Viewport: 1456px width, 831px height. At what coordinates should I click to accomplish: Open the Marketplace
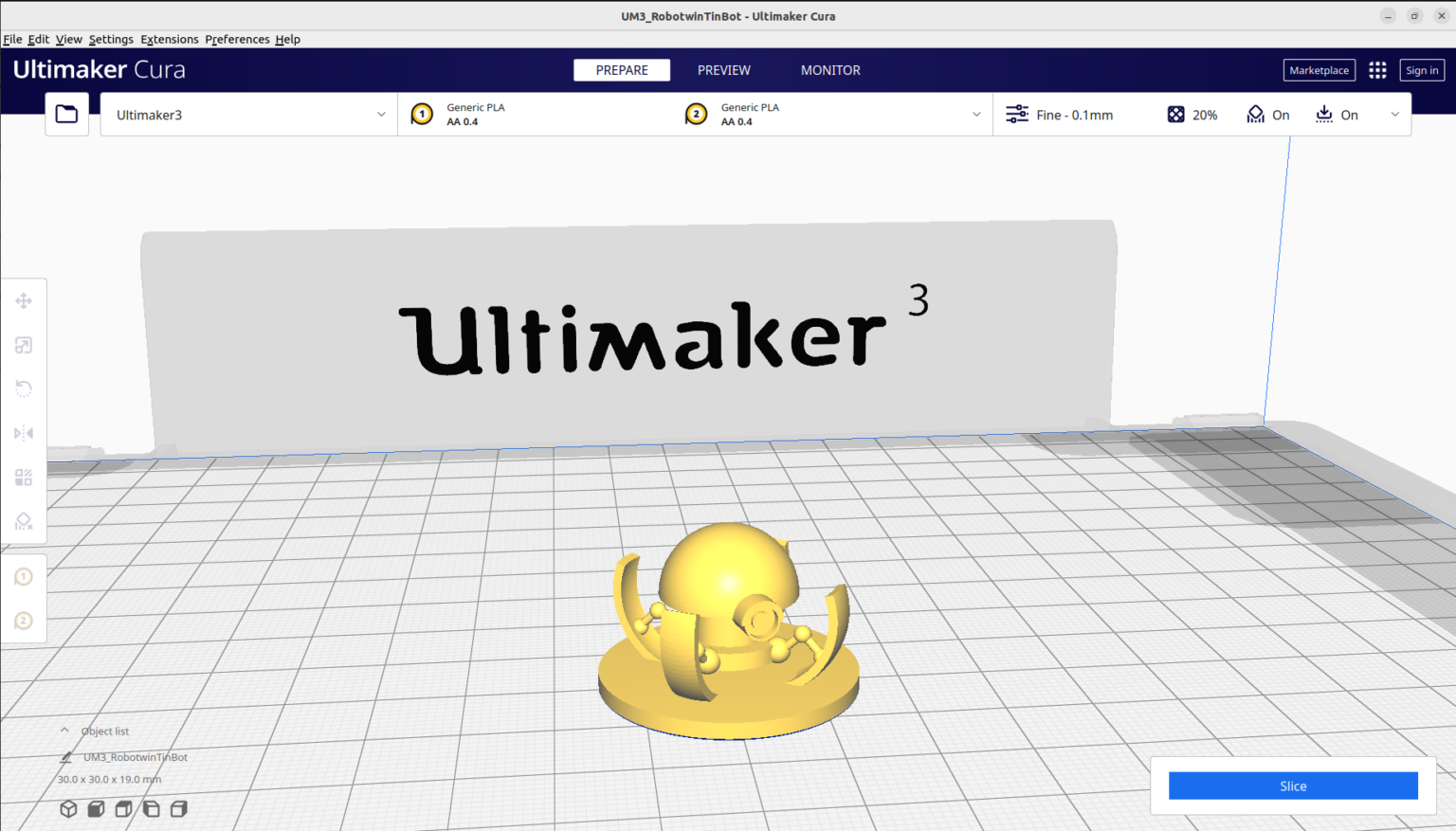(1319, 70)
